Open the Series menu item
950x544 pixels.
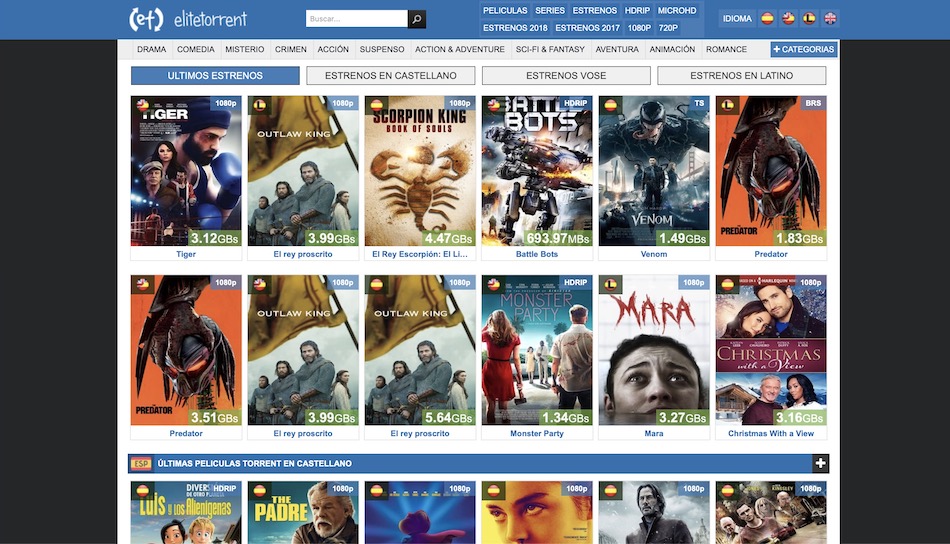point(549,10)
